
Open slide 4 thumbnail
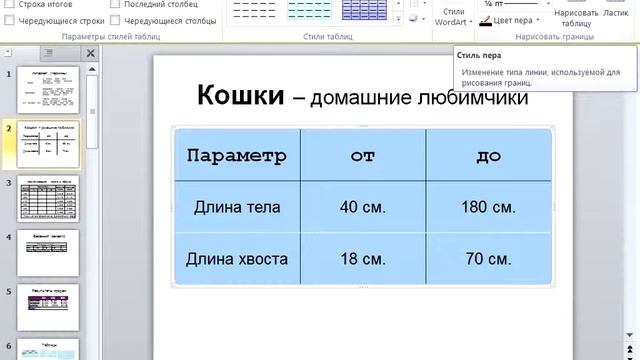pyautogui.click(x=48, y=253)
